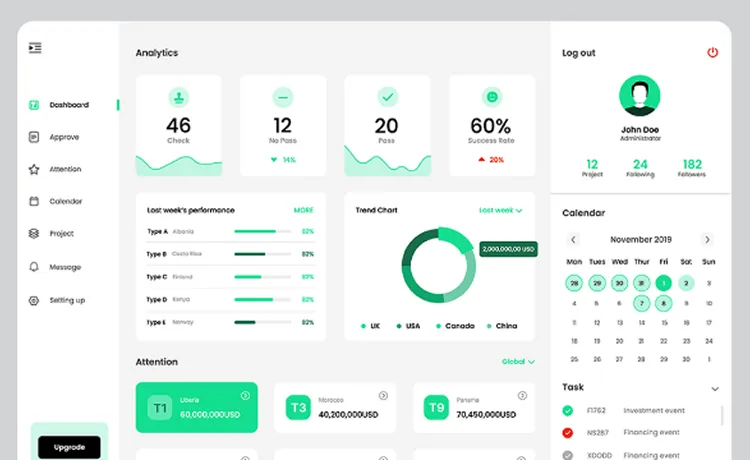Click the MORE link in performance card
The image size is (750, 460).
point(303,210)
